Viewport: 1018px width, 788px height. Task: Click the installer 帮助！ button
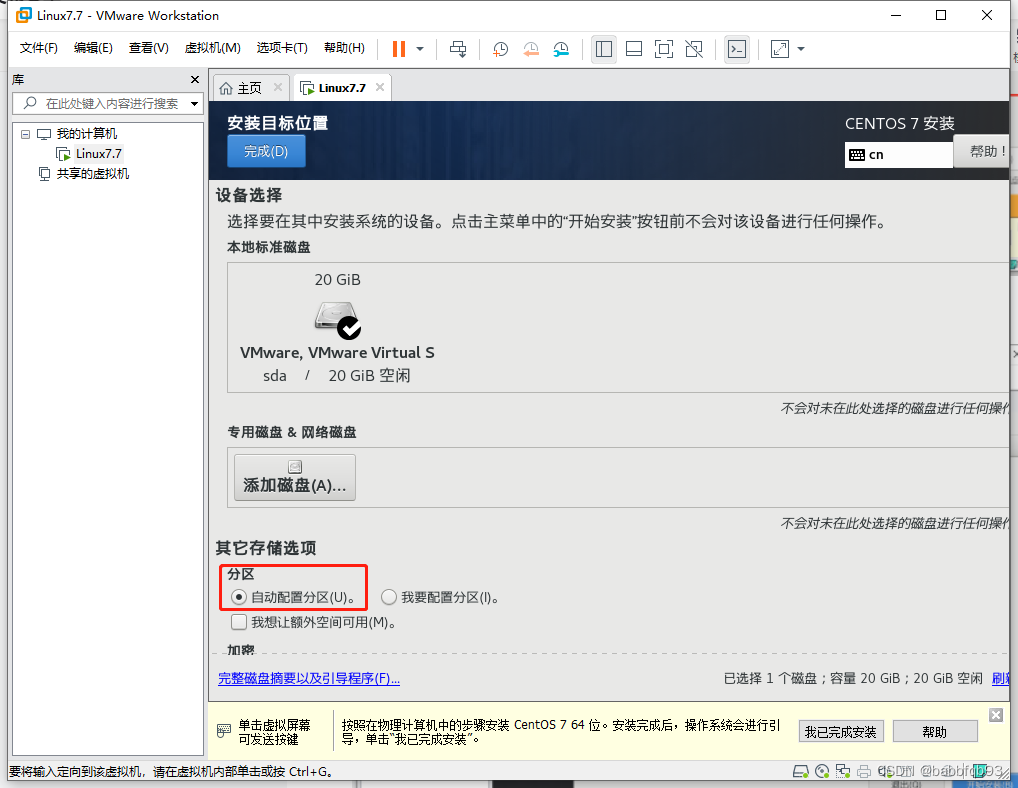tap(983, 151)
